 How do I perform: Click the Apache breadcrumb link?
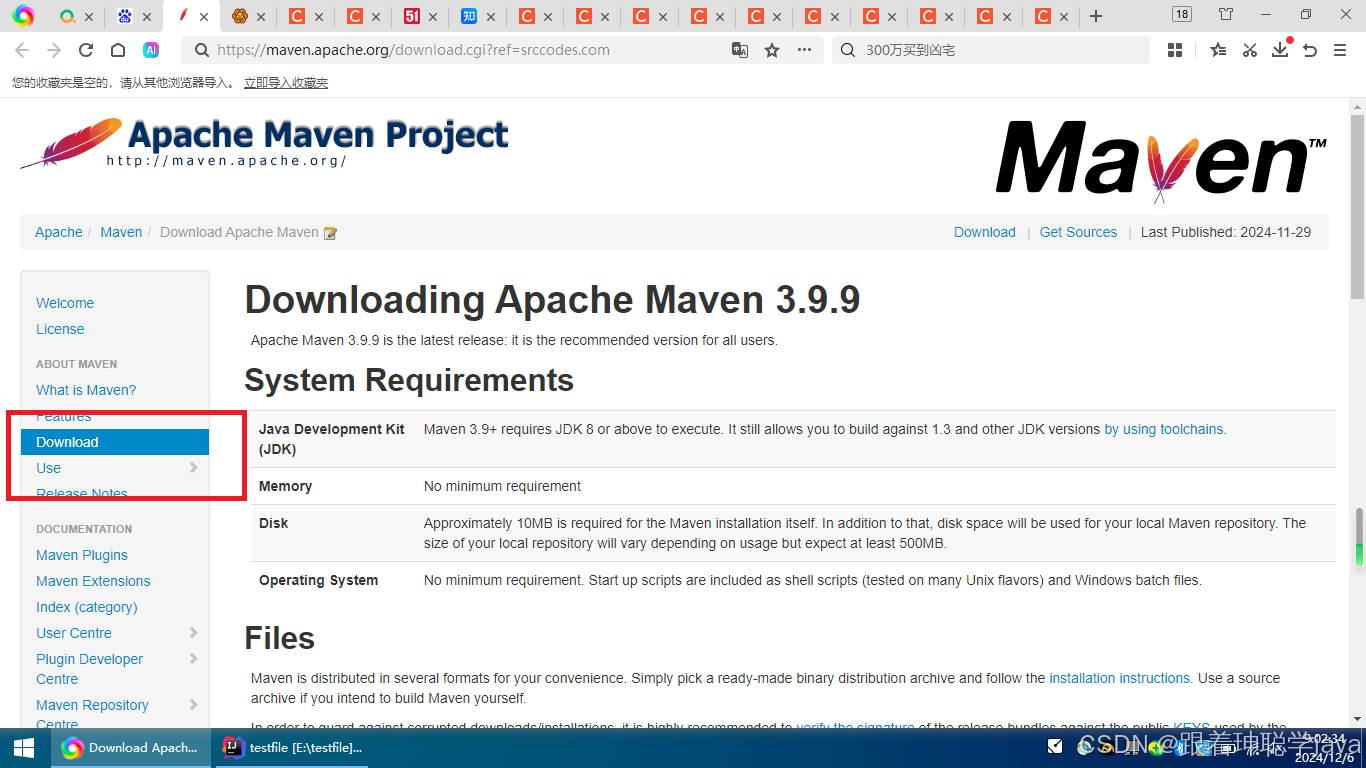click(59, 232)
